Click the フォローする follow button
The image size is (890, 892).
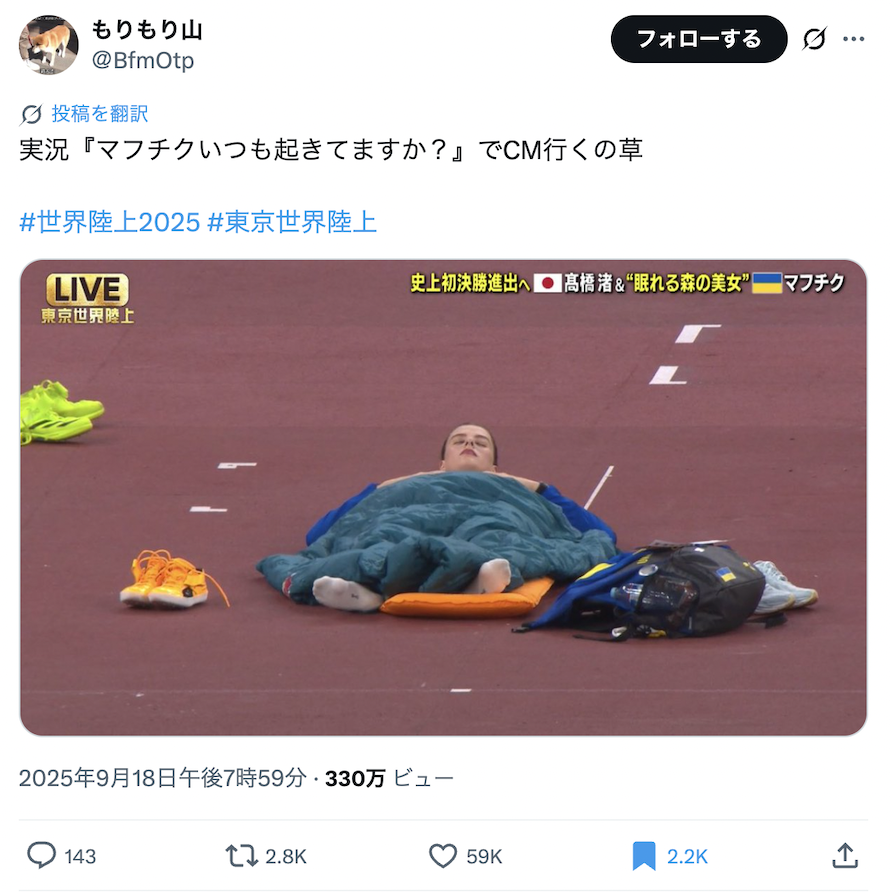coord(699,39)
